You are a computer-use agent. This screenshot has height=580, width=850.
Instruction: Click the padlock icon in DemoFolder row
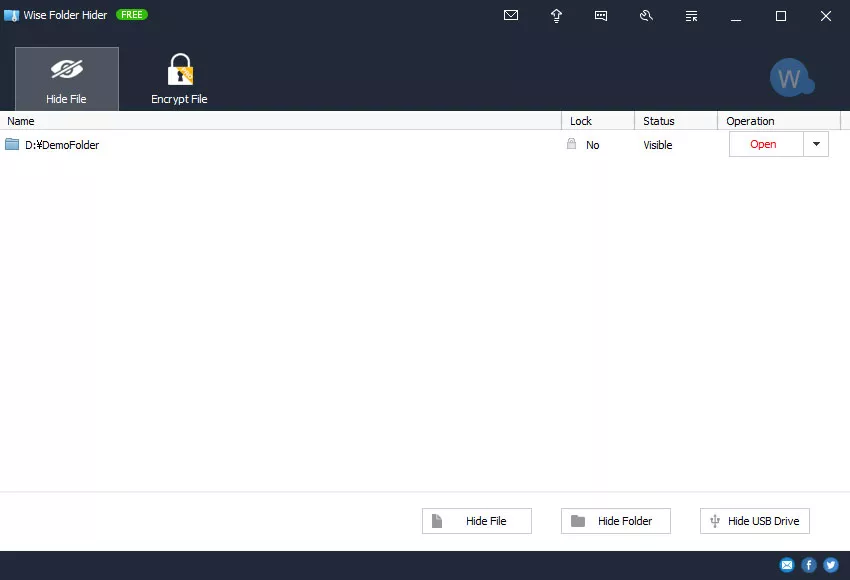point(571,144)
